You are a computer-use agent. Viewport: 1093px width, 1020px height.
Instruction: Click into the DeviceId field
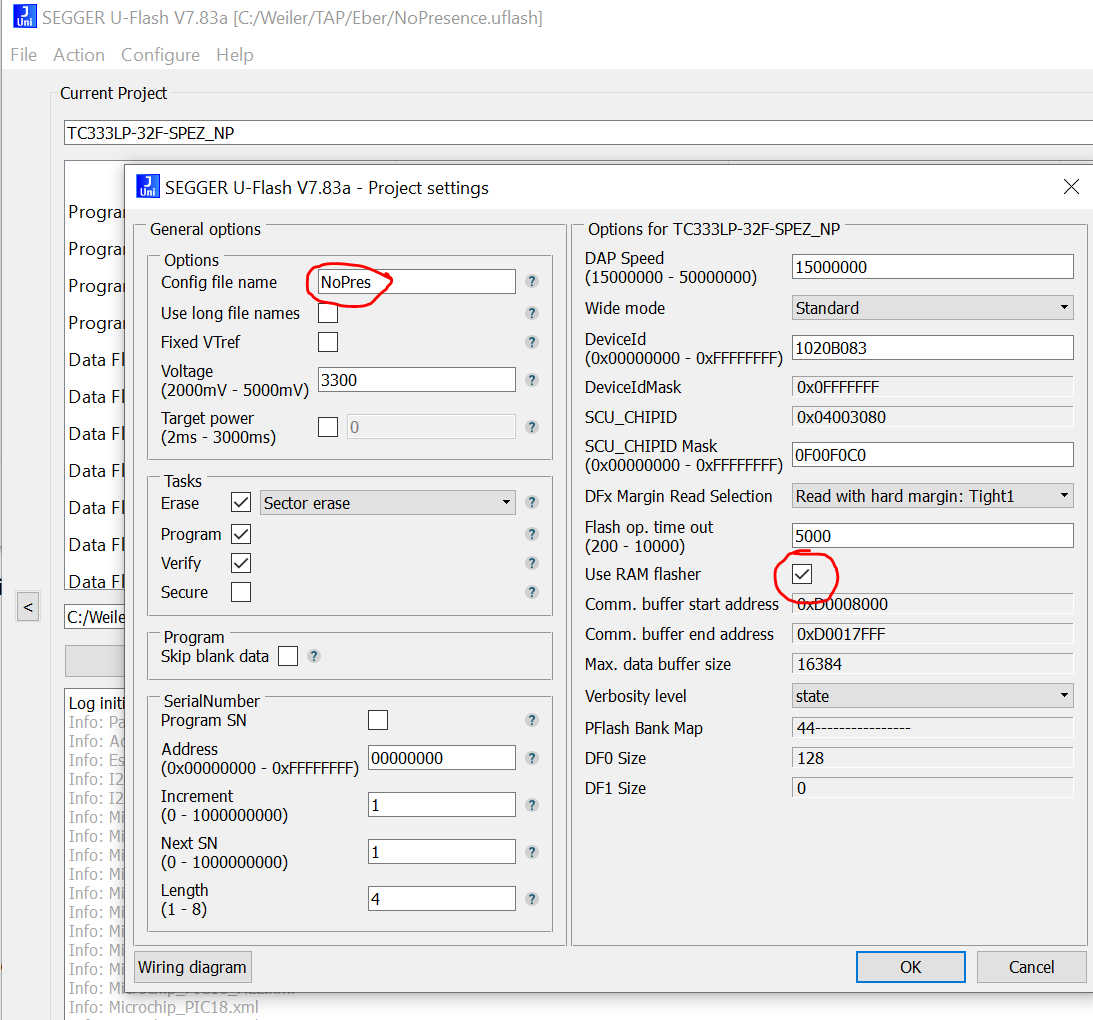tap(933, 348)
